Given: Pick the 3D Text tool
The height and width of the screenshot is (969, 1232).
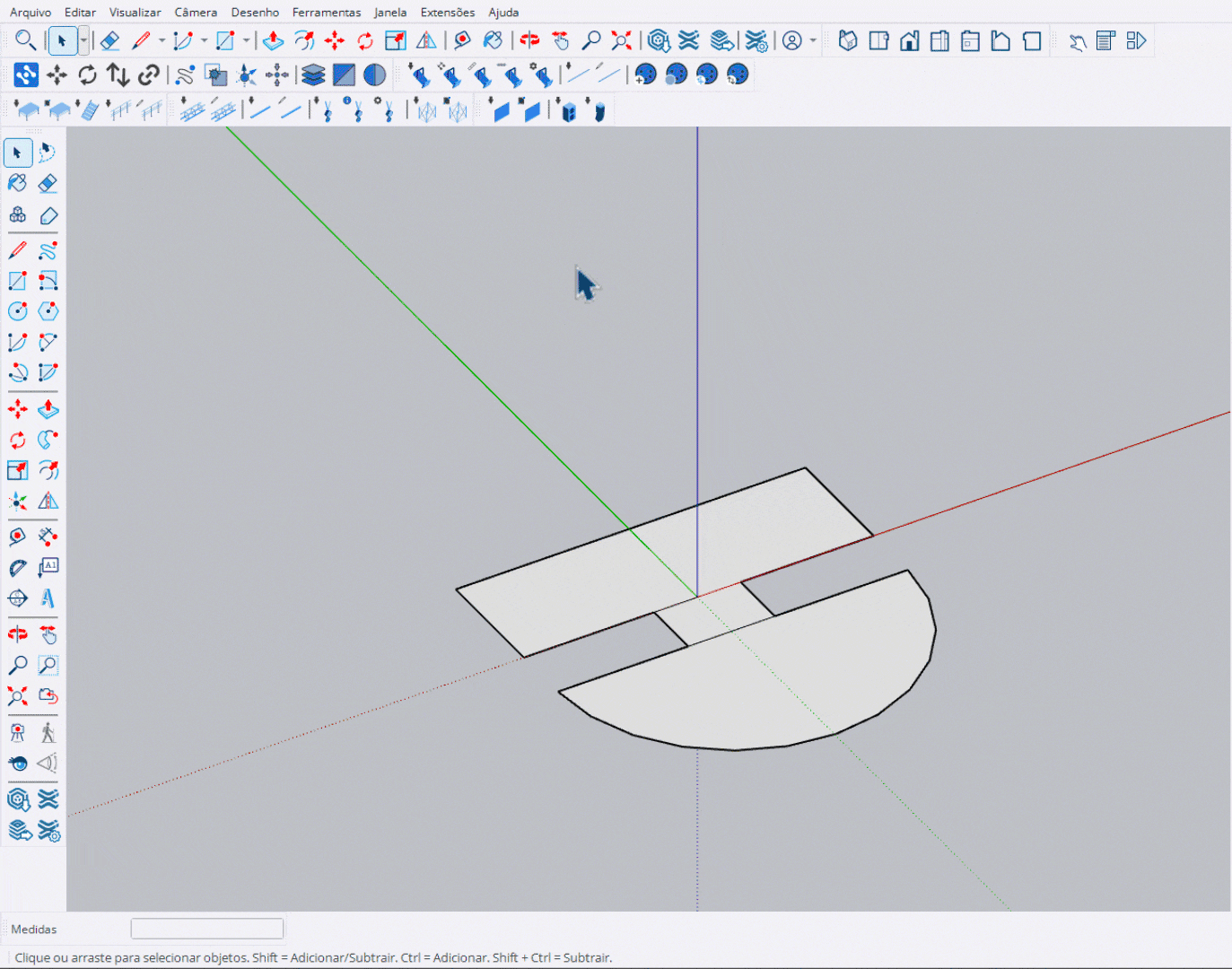Looking at the screenshot, I should 48,598.
